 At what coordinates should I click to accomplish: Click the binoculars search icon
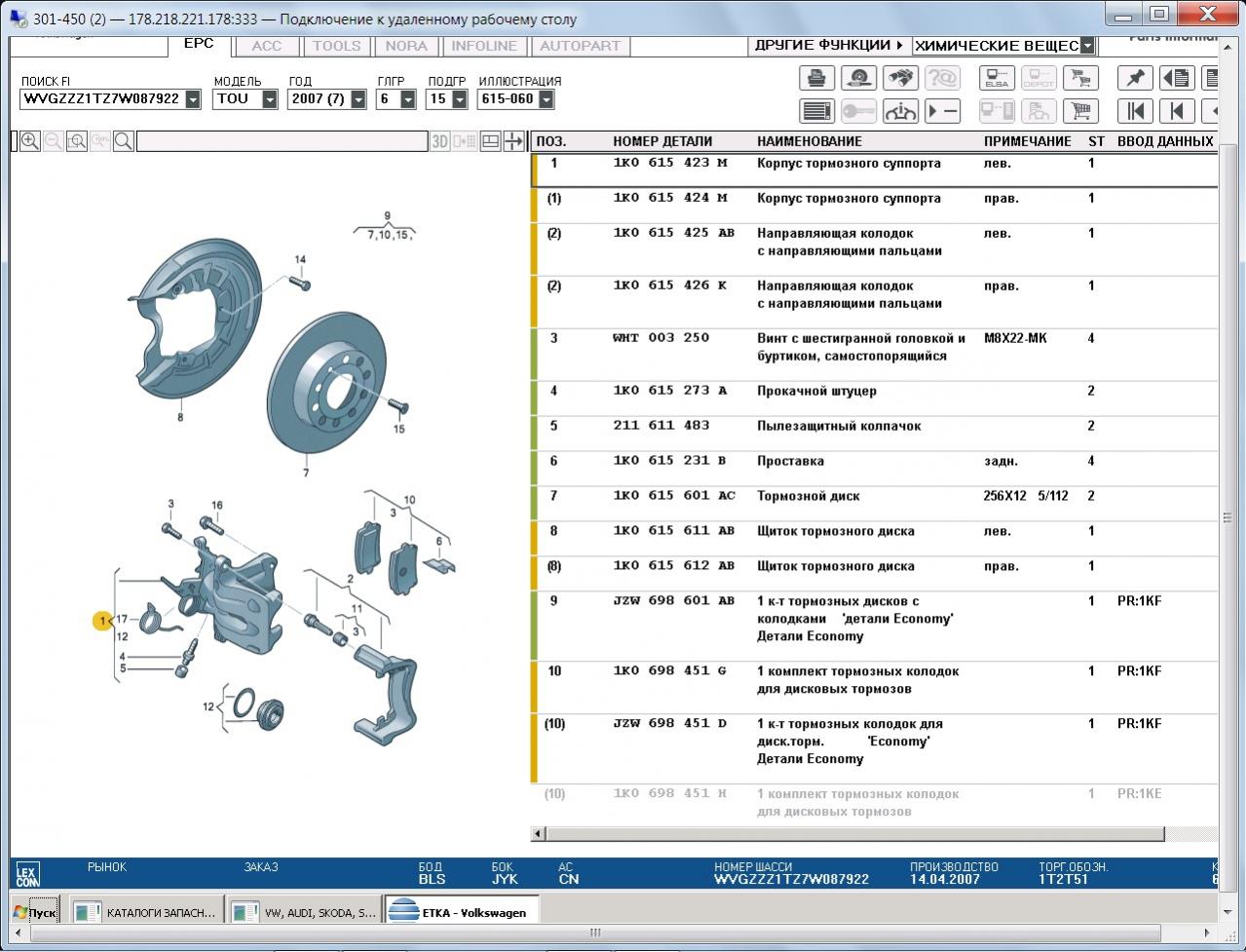(x=900, y=78)
